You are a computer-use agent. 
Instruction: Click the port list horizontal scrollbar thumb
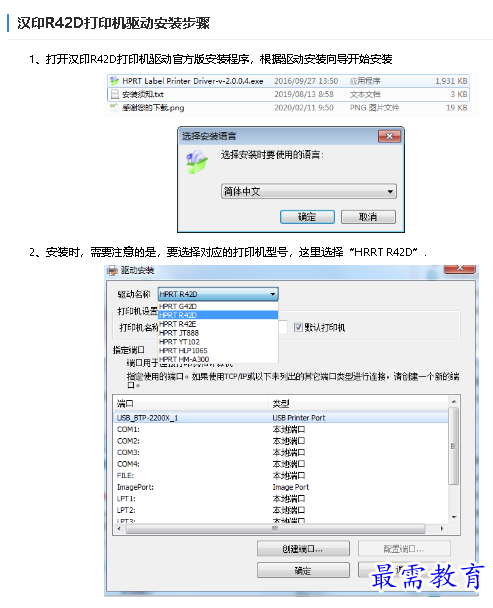click(275, 529)
